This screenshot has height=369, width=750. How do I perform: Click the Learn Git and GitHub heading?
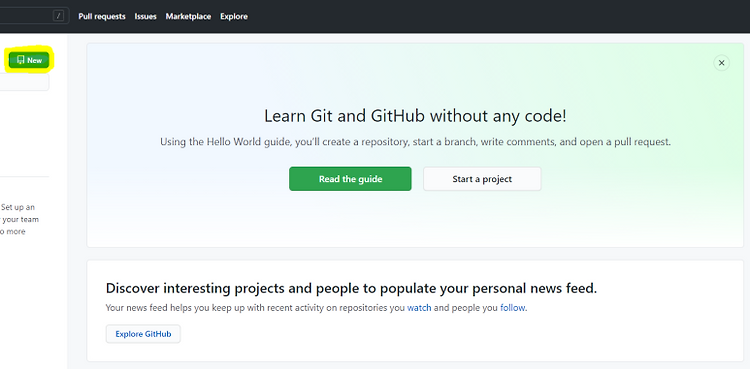(415, 116)
